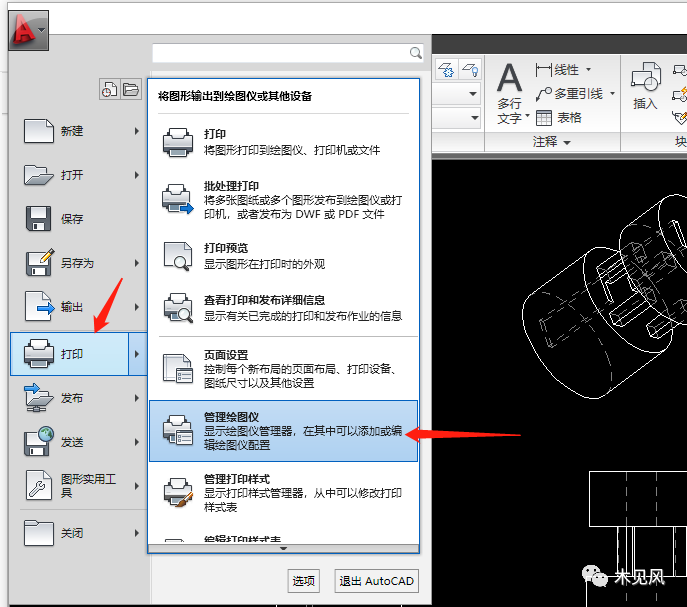The height and width of the screenshot is (607, 687).
Task: Click the search magnifier icon
Action: tap(415, 53)
